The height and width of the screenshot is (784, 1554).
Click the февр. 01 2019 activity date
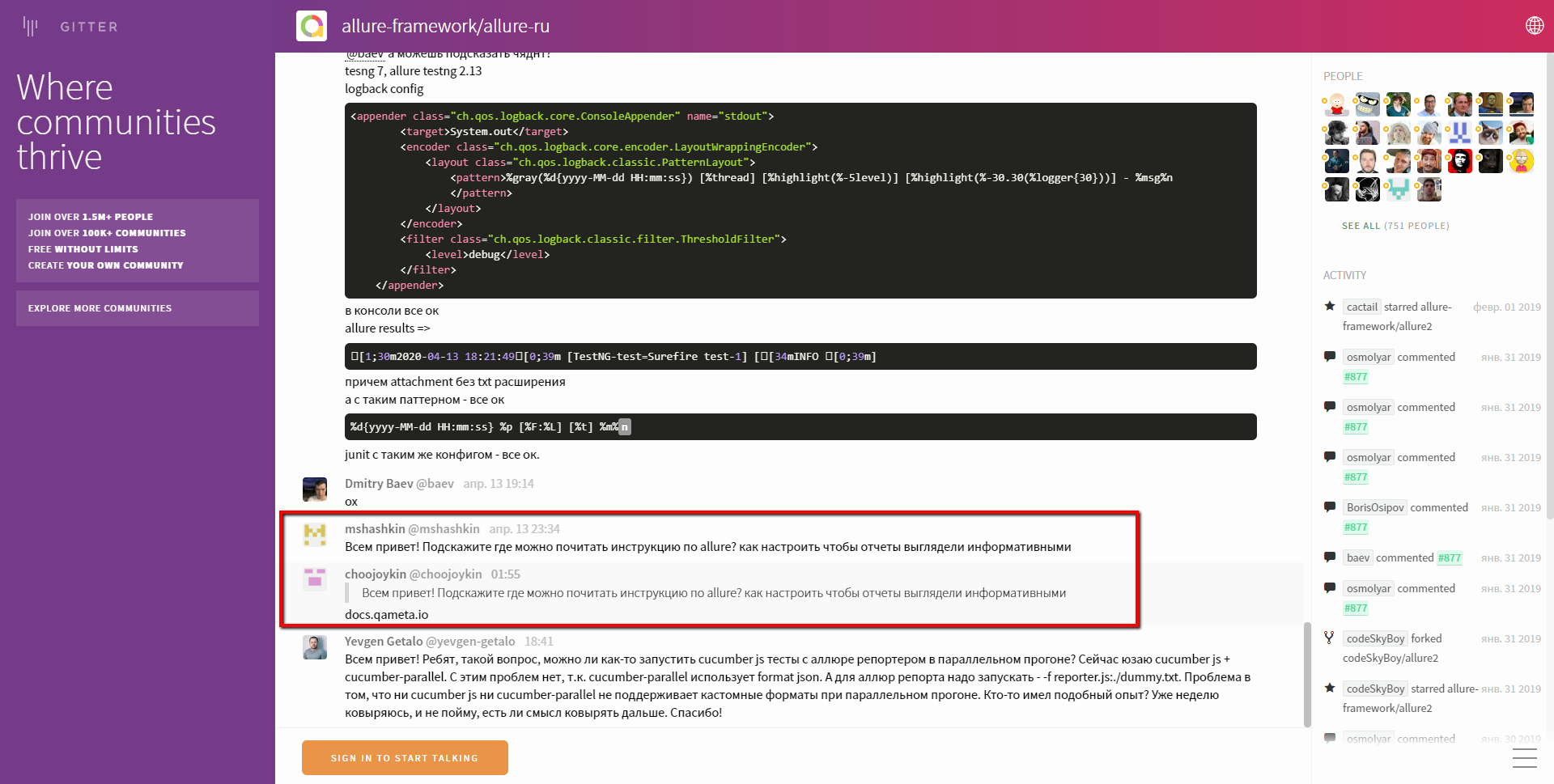coord(1507,307)
